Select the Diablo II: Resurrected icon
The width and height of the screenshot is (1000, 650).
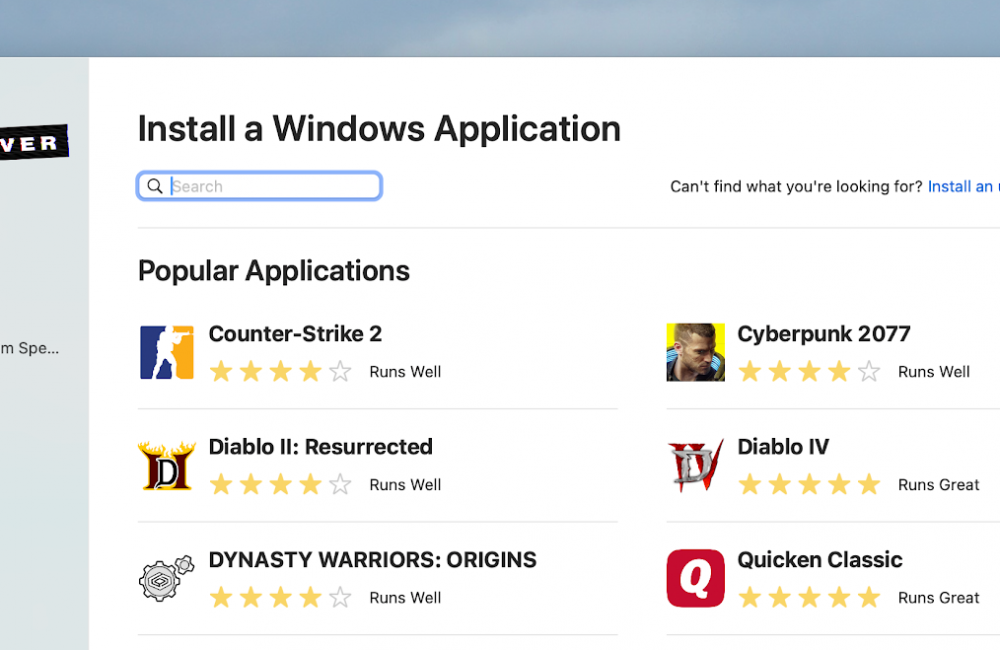tap(166, 465)
